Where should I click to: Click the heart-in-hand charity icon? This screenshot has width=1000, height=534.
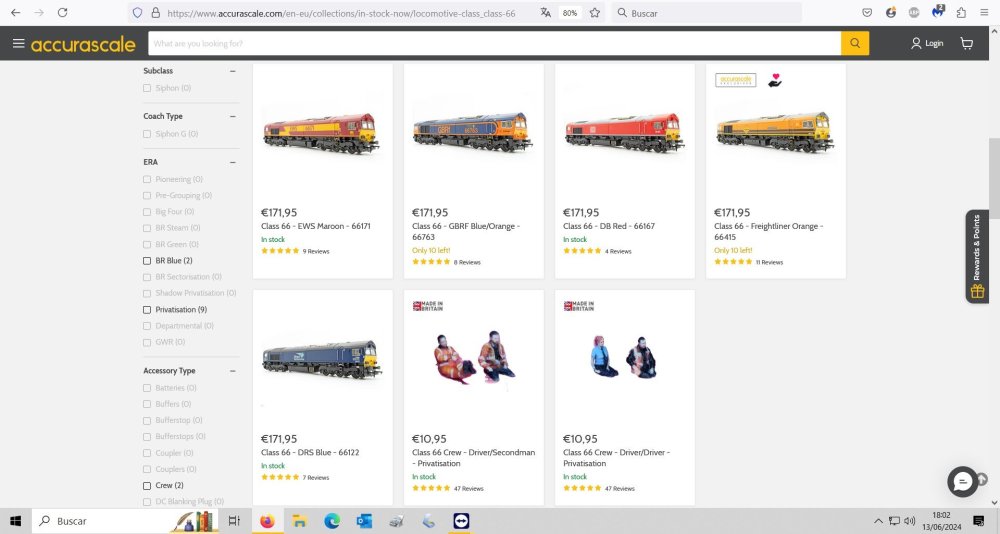pos(775,80)
